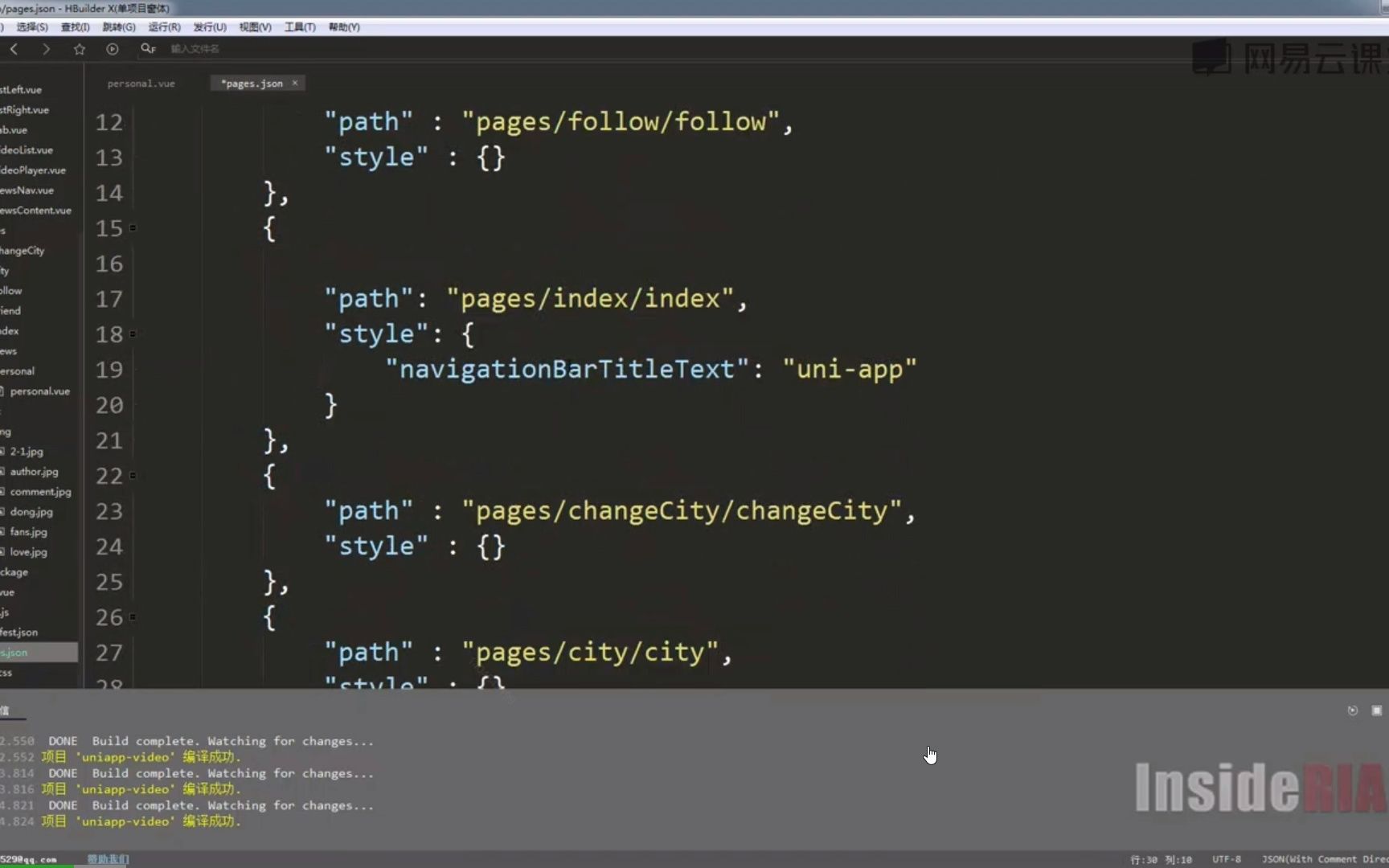Open fans.jpg in the file tree

[28, 532]
